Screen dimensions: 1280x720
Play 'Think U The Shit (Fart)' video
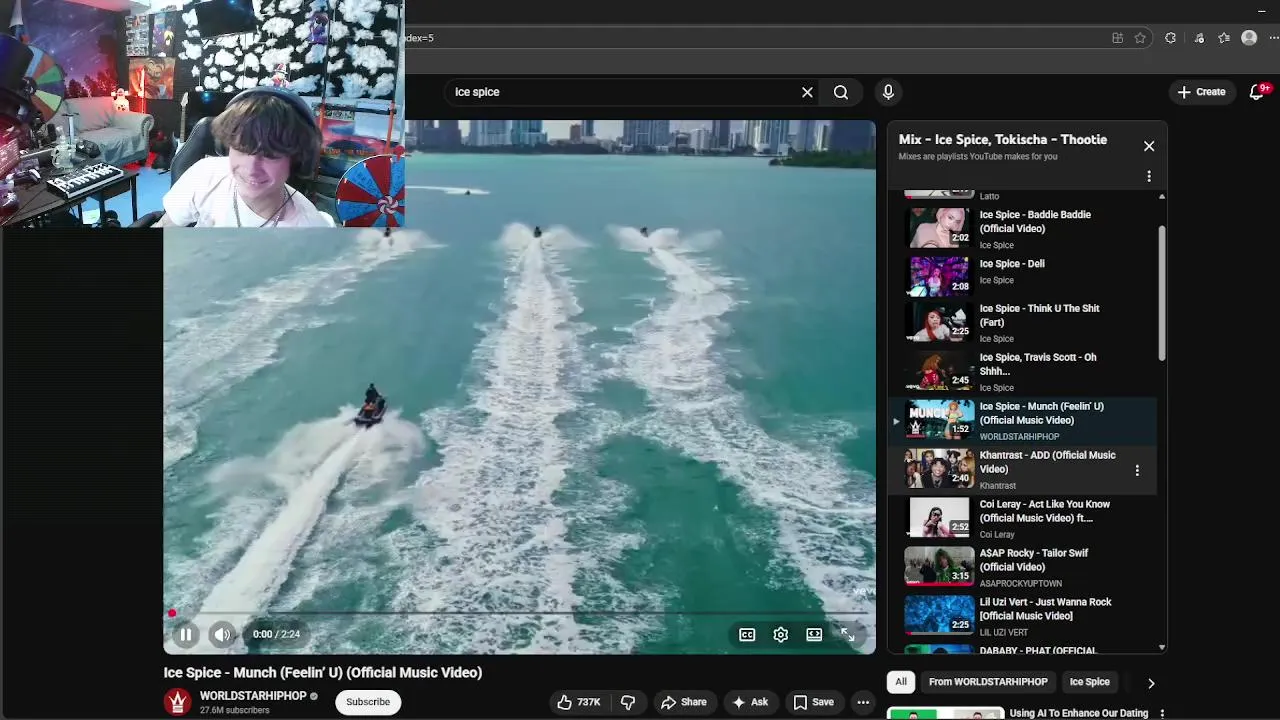1025,324
